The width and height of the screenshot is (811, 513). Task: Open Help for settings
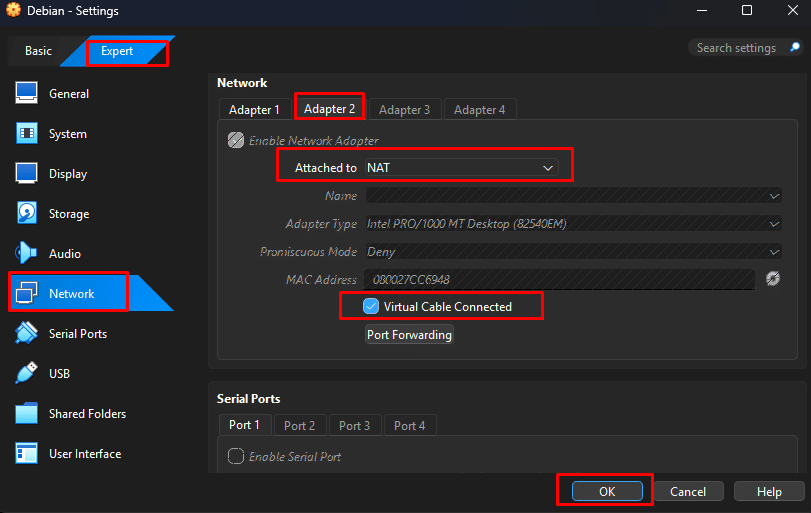769,491
